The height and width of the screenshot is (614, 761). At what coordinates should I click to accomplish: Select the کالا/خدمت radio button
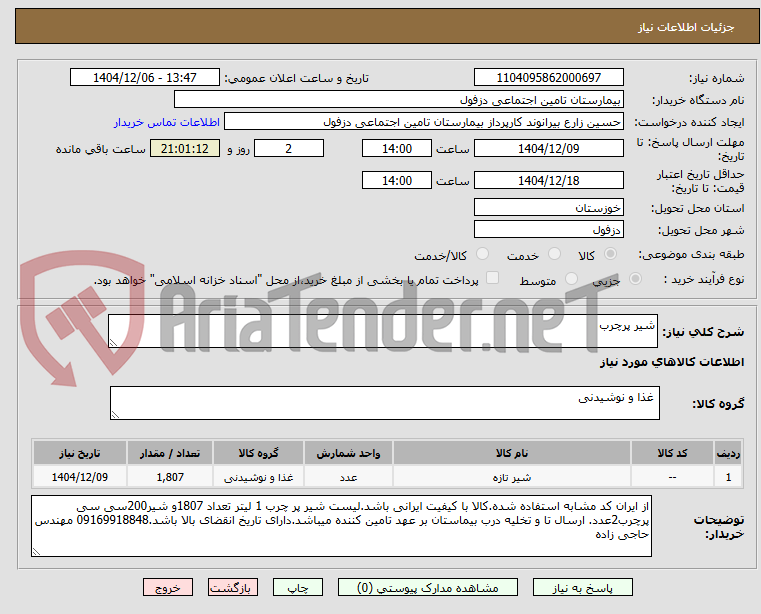[x=482, y=254]
